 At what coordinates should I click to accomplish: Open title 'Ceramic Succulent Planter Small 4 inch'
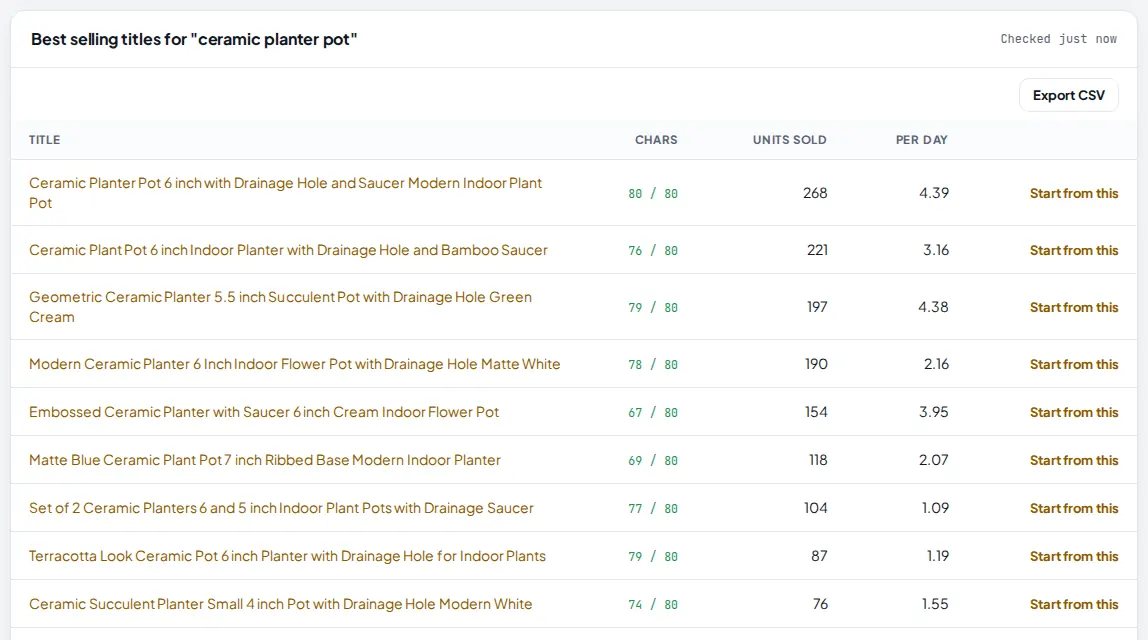click(280, 604)
